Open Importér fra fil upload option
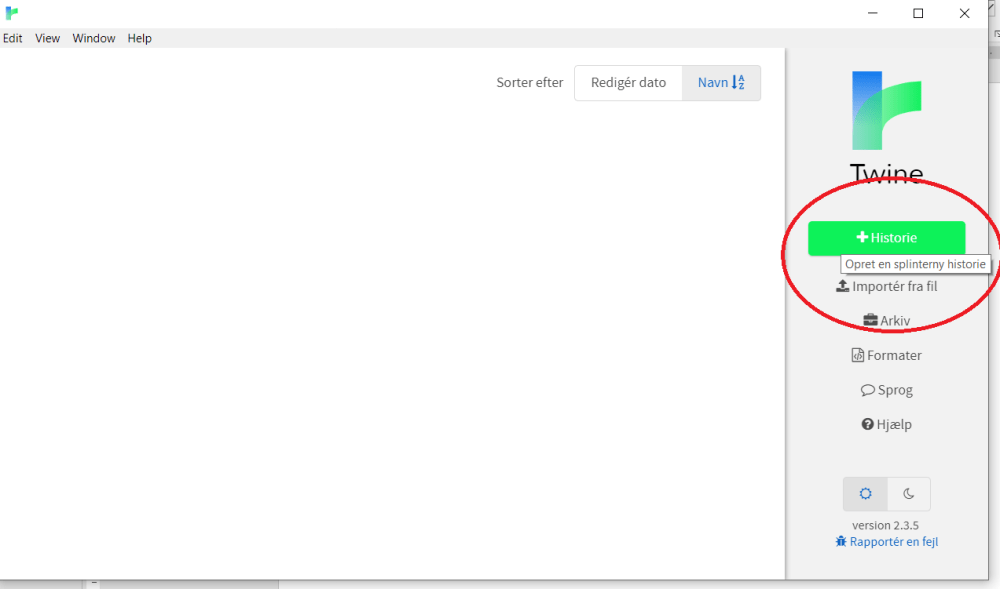This screenshot has height=589, width=1000. point(886,286)
